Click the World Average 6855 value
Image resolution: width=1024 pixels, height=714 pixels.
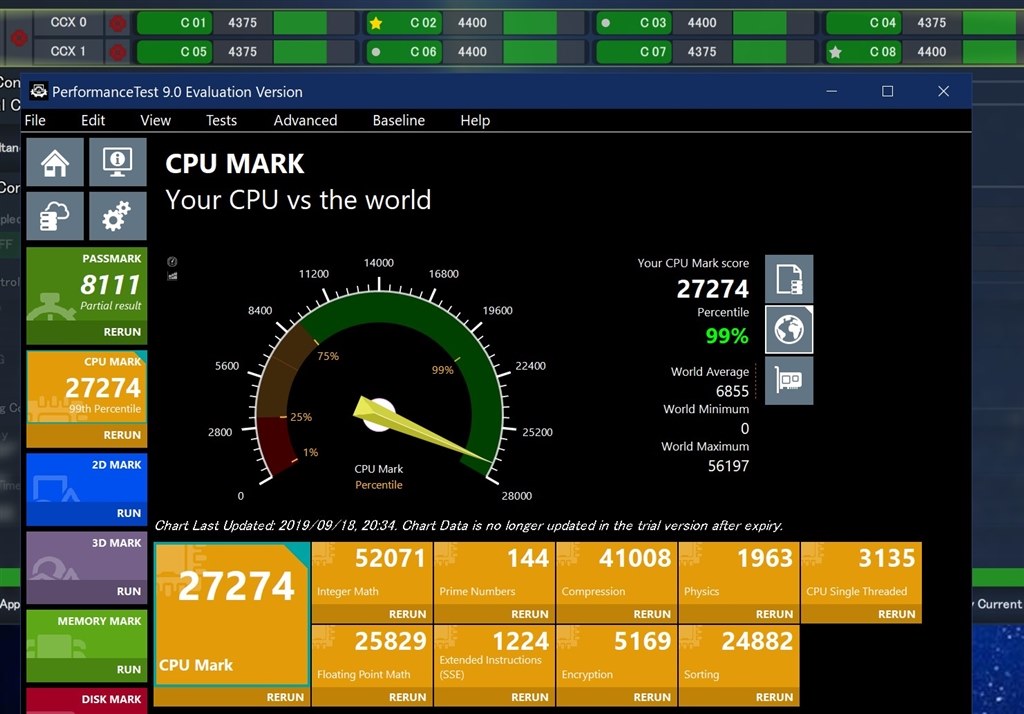732,391
